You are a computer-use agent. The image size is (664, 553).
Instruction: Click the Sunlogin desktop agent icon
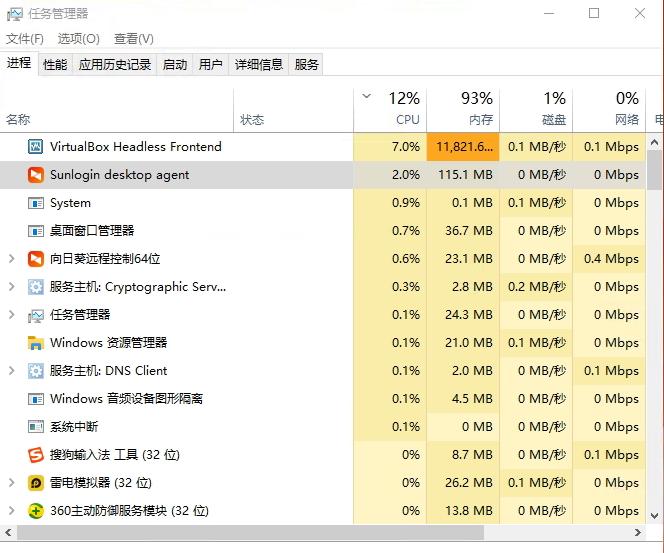pos(36,175)
